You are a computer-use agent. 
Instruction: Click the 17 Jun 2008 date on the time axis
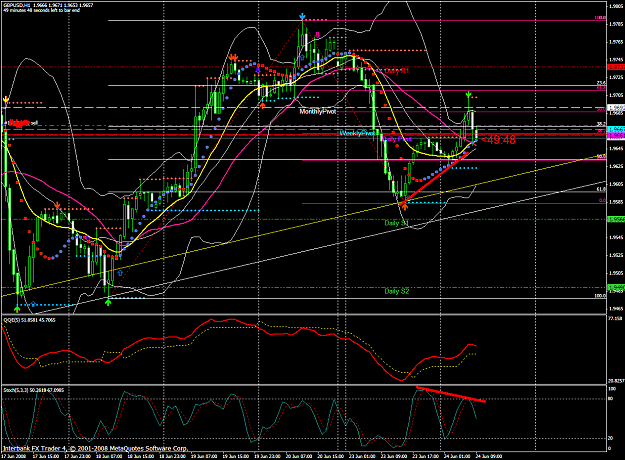coord(14,456)
